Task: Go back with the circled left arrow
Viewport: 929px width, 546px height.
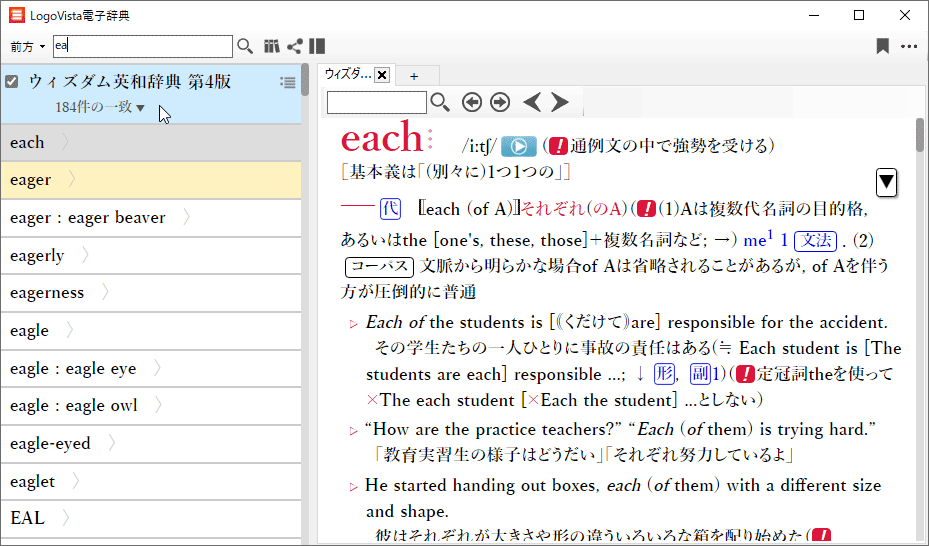Action: tap(472, 102)
